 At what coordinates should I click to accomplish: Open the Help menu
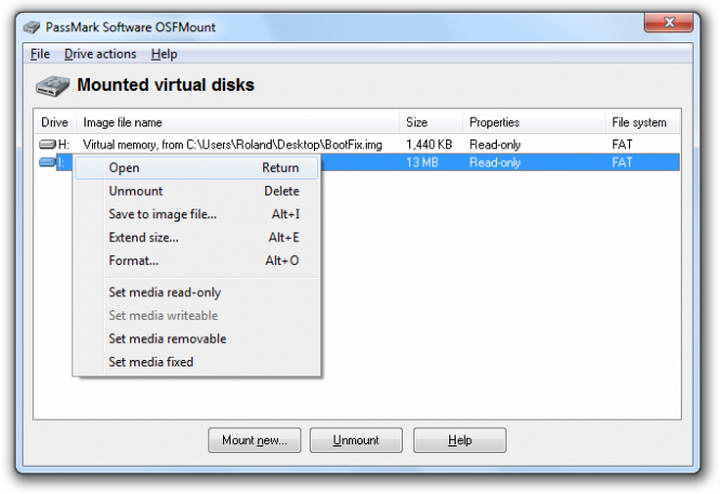(164, 54)
